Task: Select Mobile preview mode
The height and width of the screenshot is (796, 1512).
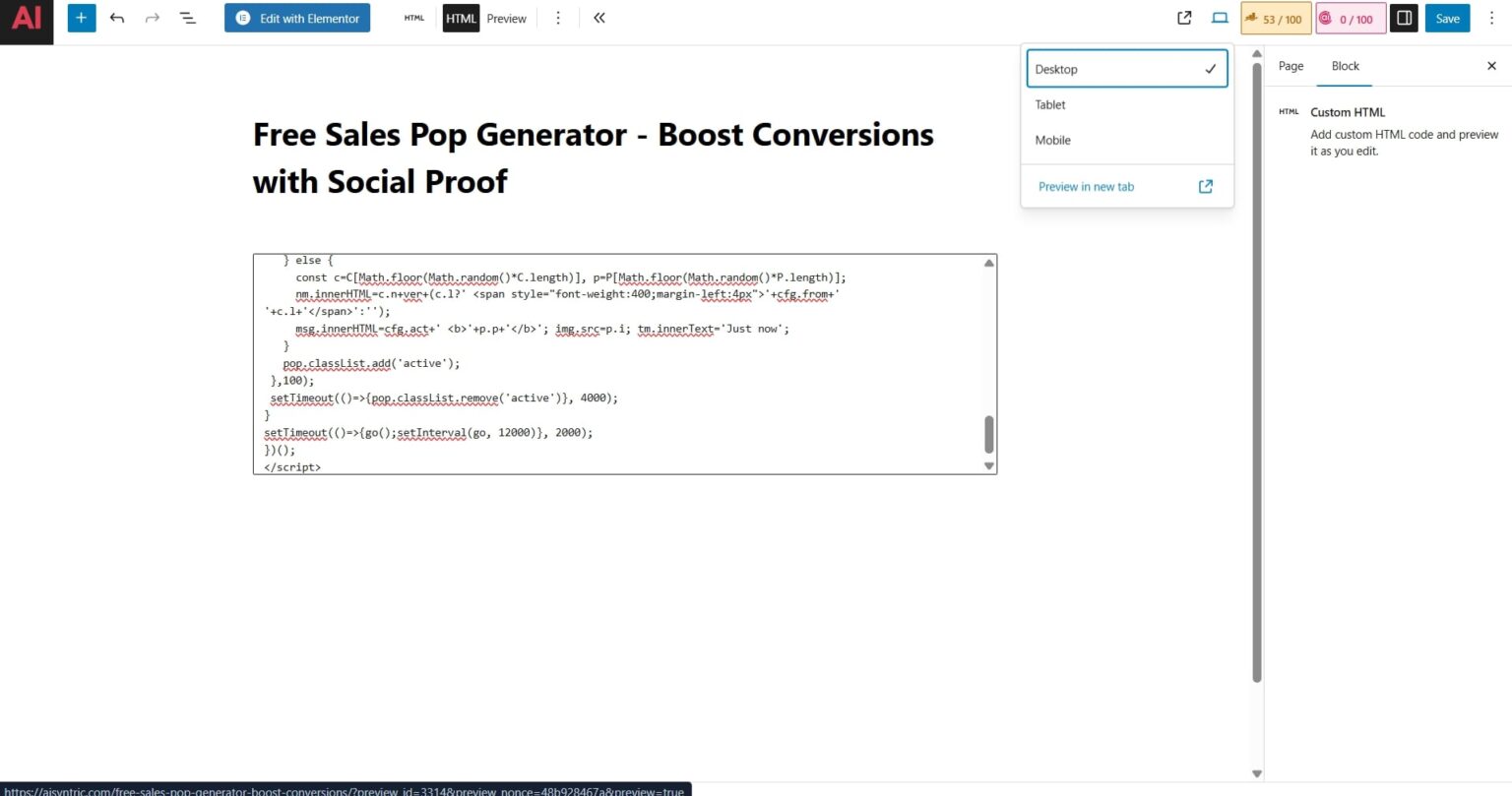Action: 1052,140
